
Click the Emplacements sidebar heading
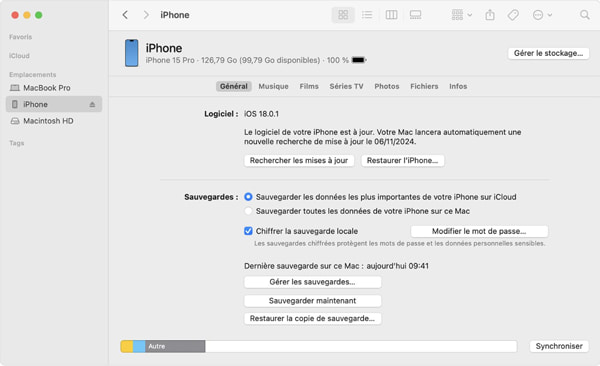coord(33,75)
